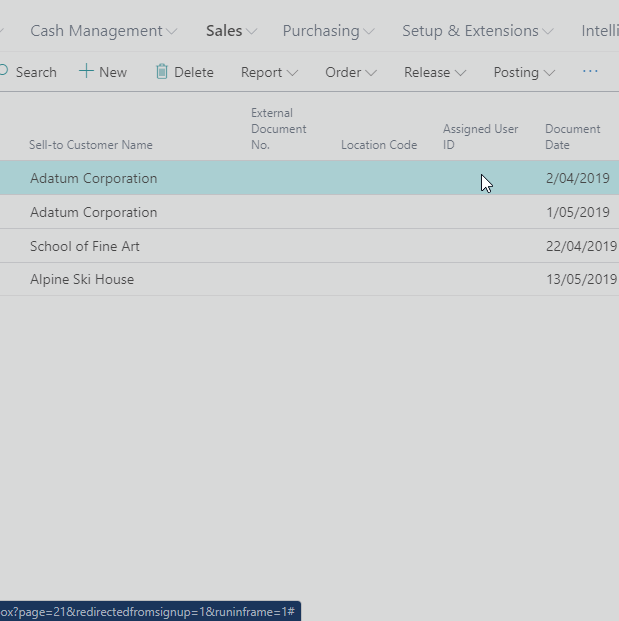This screenshot has height=621, width=619.
Task: Click the date 22/04/2019
Action: [581, 246]
